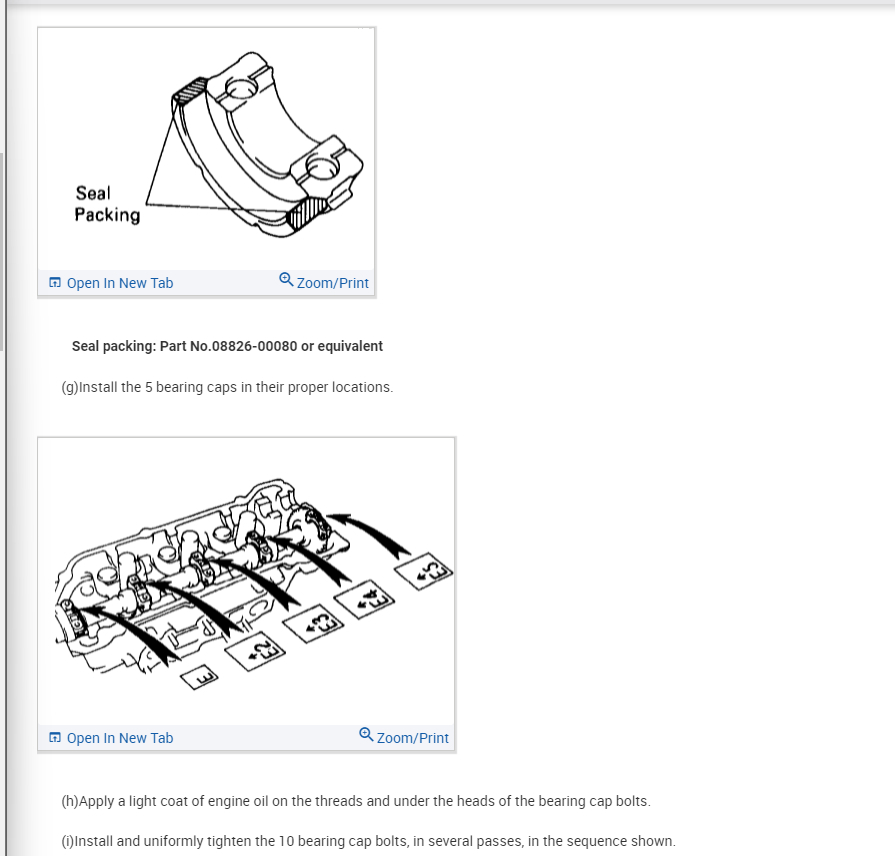
Task: Click the vertical scrollbar on the left edge
Action: (x=2, y=251)
